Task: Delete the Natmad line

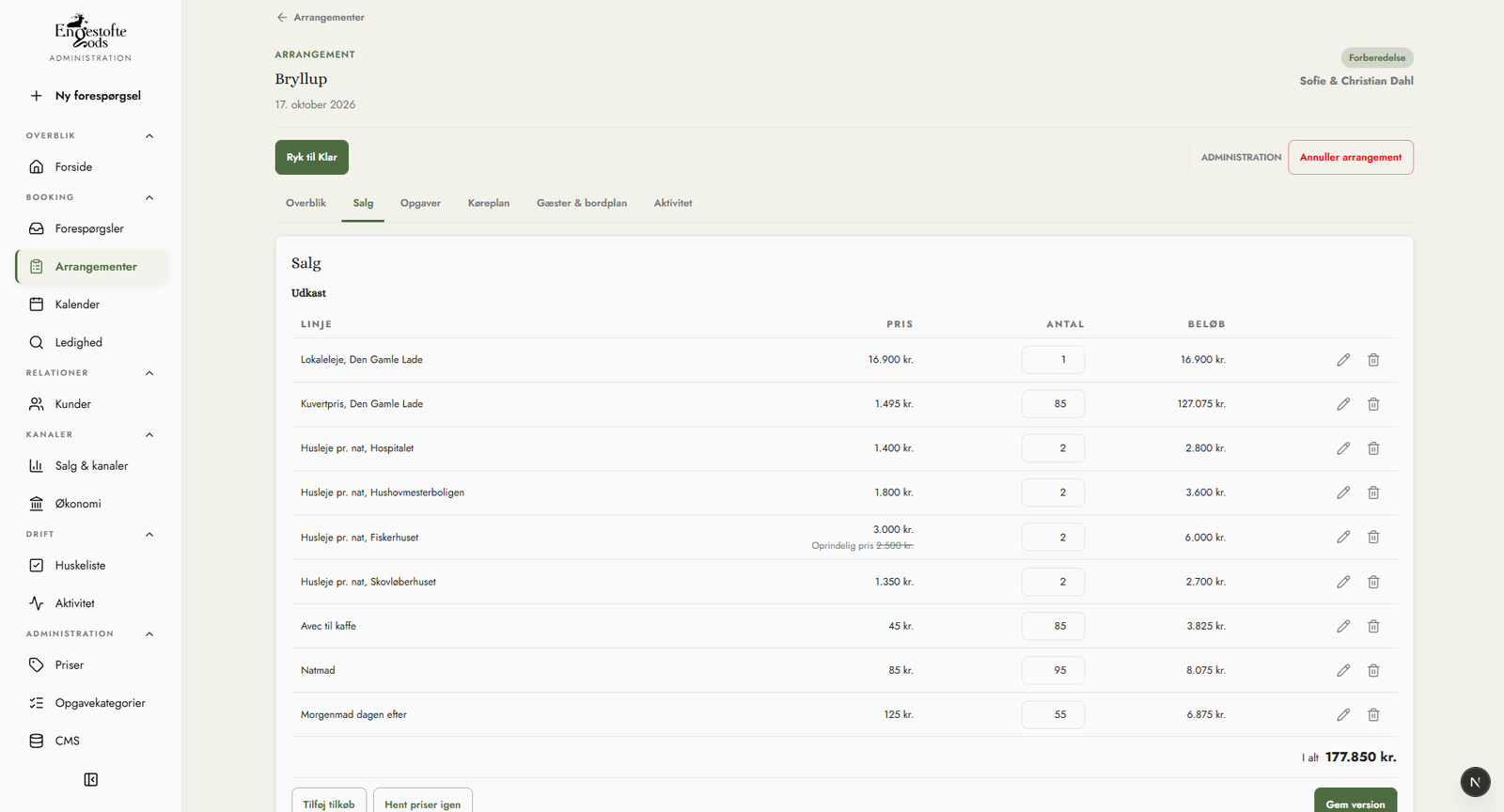Action: tap(1373, 670)
